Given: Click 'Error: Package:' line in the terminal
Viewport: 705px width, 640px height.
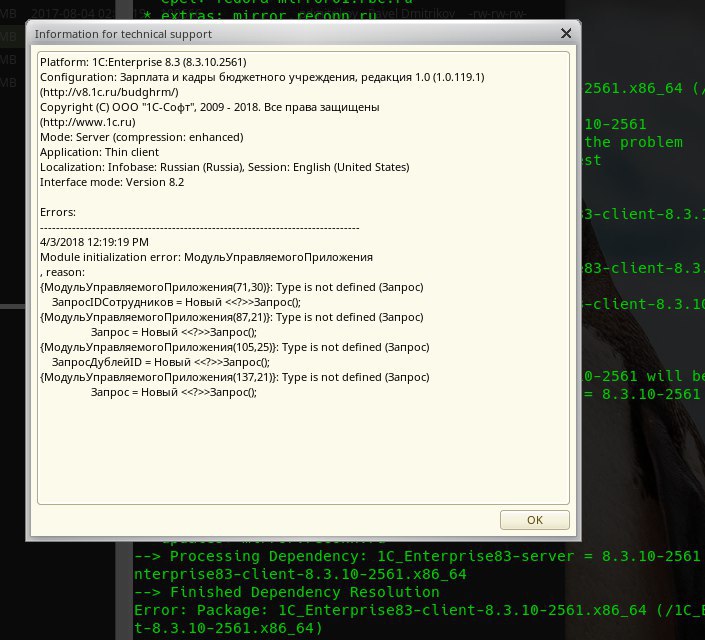Looking at the screenshot, I should coord(419,610).
